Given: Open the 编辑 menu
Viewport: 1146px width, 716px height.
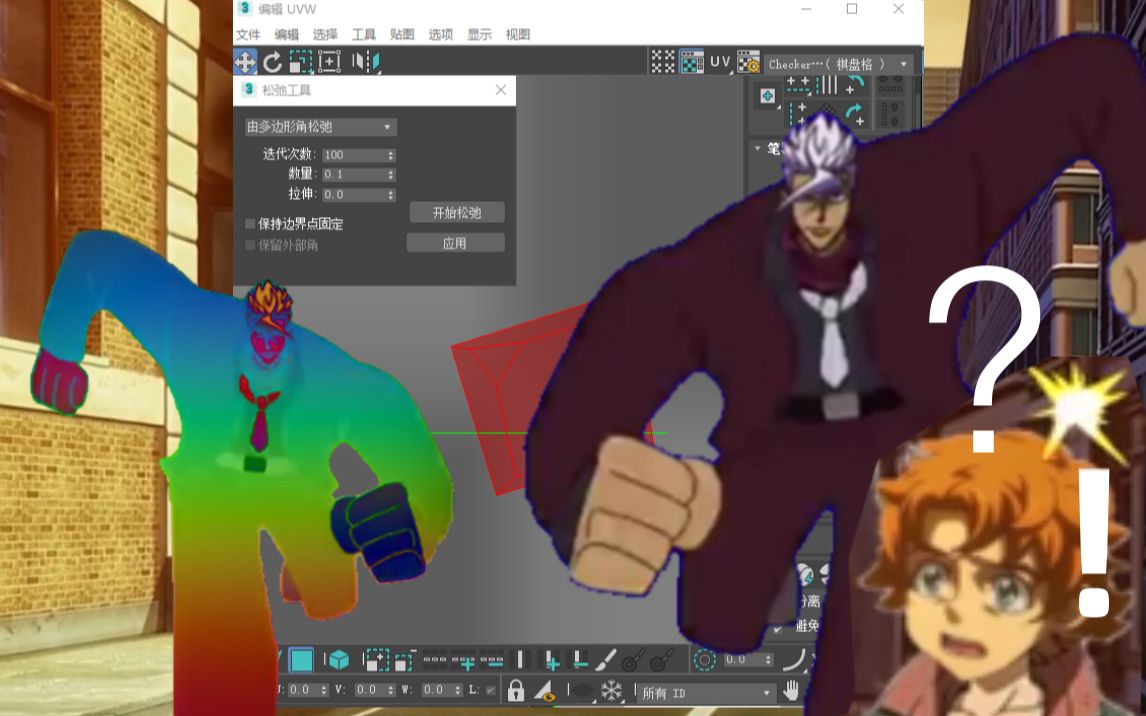Looking at the screenshot, I should pos(286,34).
